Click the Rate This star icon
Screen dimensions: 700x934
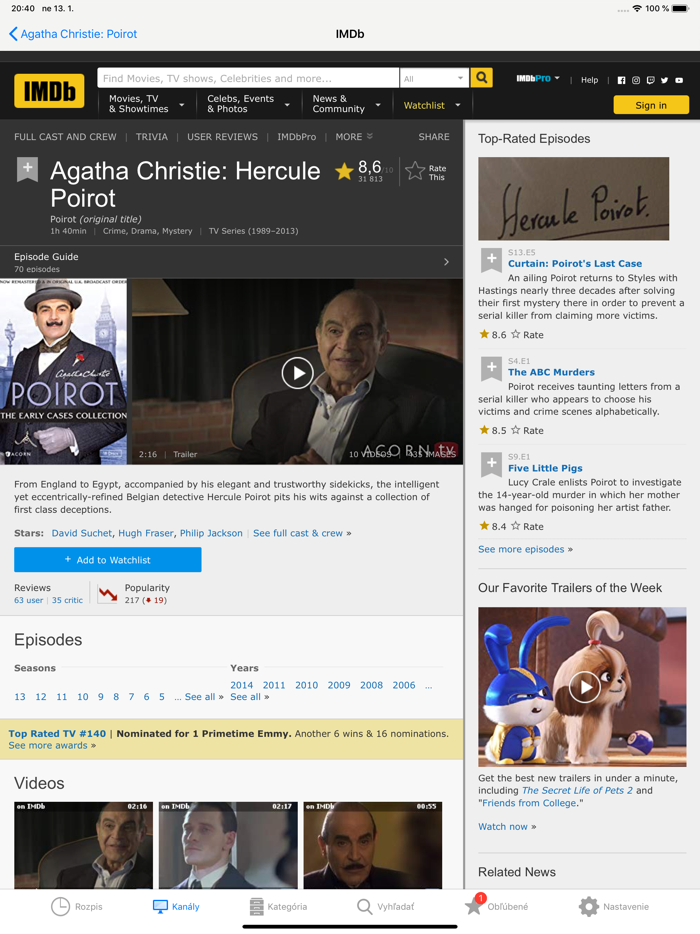point(415,172)
